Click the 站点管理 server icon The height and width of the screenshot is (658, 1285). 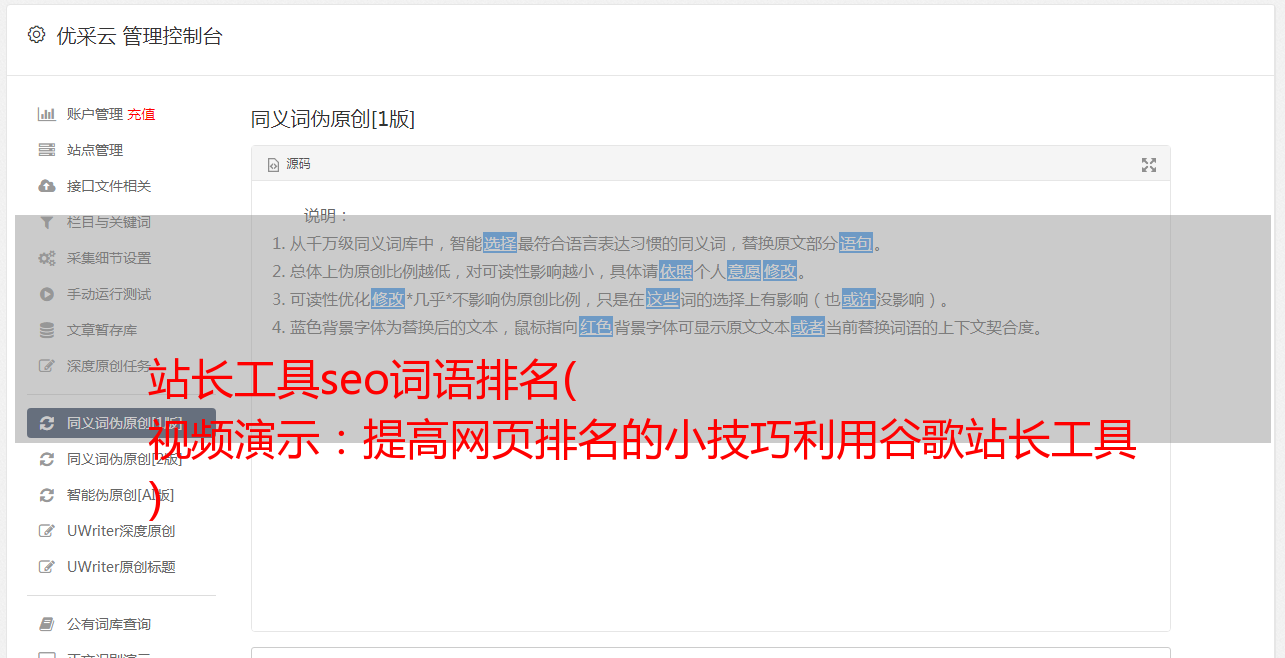pyautogui.click(x=46, y=150)
